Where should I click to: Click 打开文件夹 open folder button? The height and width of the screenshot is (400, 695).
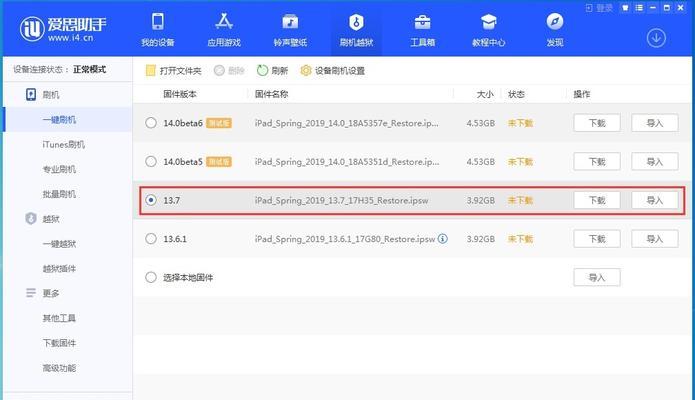pyautogui.click(x=173, y=71)
